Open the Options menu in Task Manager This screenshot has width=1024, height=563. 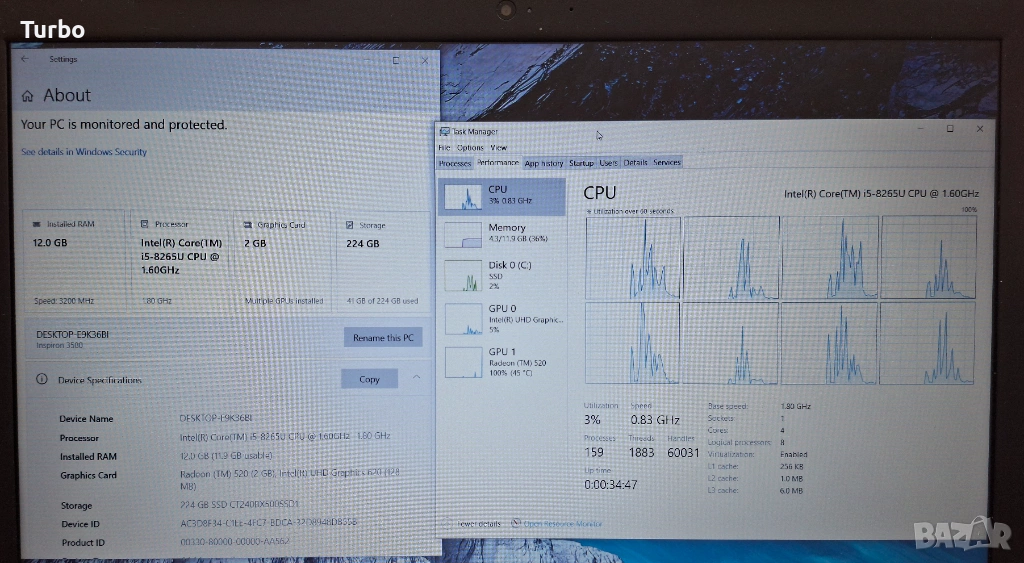click(x=470, y=148)
